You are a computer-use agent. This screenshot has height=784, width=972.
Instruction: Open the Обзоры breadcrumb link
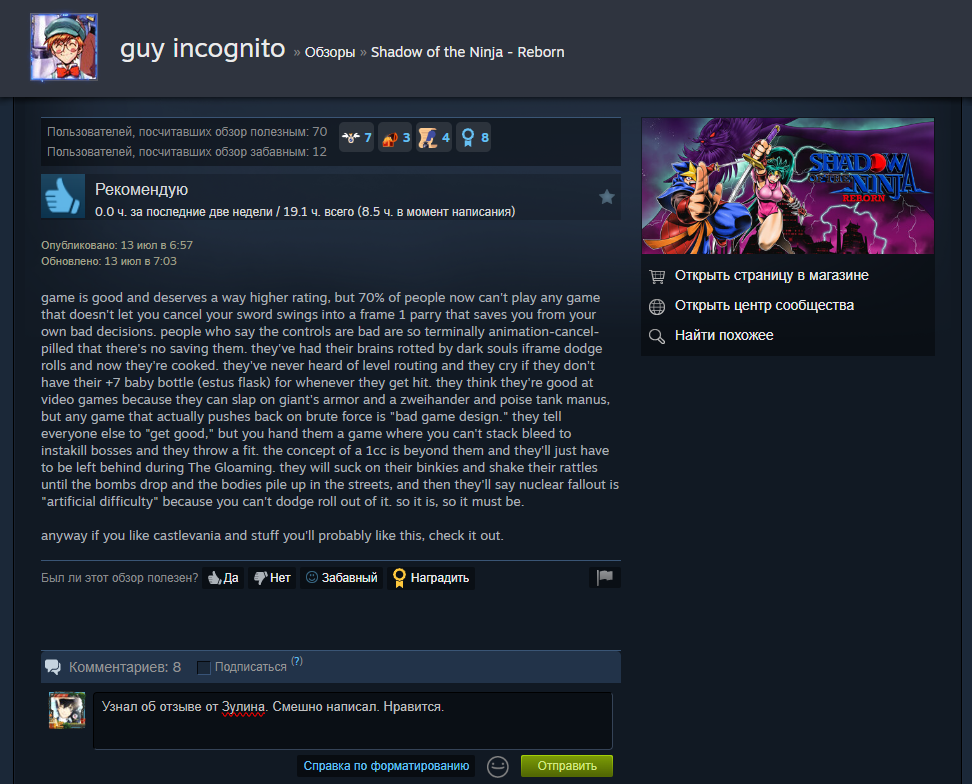point(330,53)
